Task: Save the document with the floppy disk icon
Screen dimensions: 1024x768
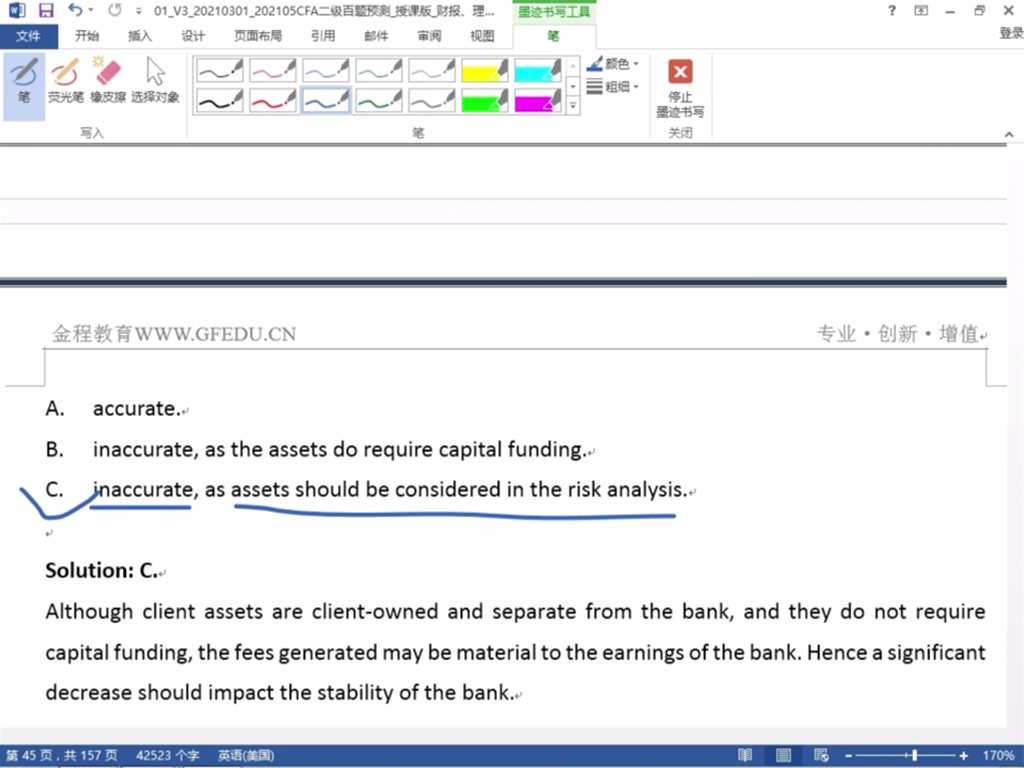Action: (46, 11)
